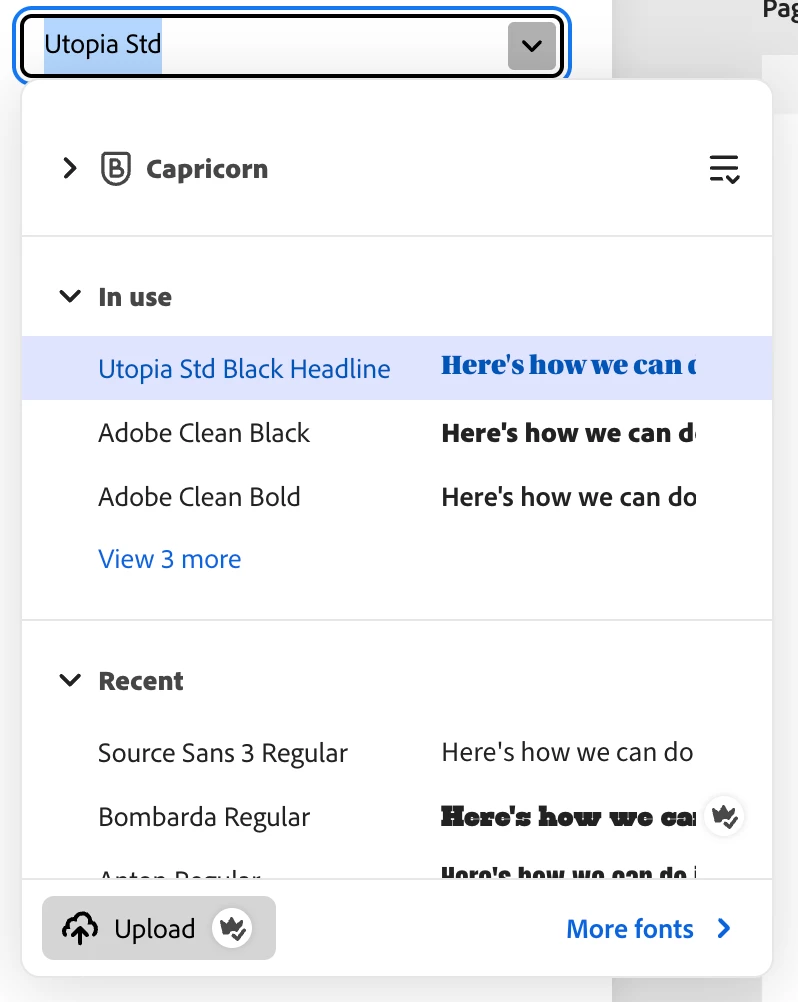Collapse the In use section
798x1002 pixels.
(x=70, y=297)
